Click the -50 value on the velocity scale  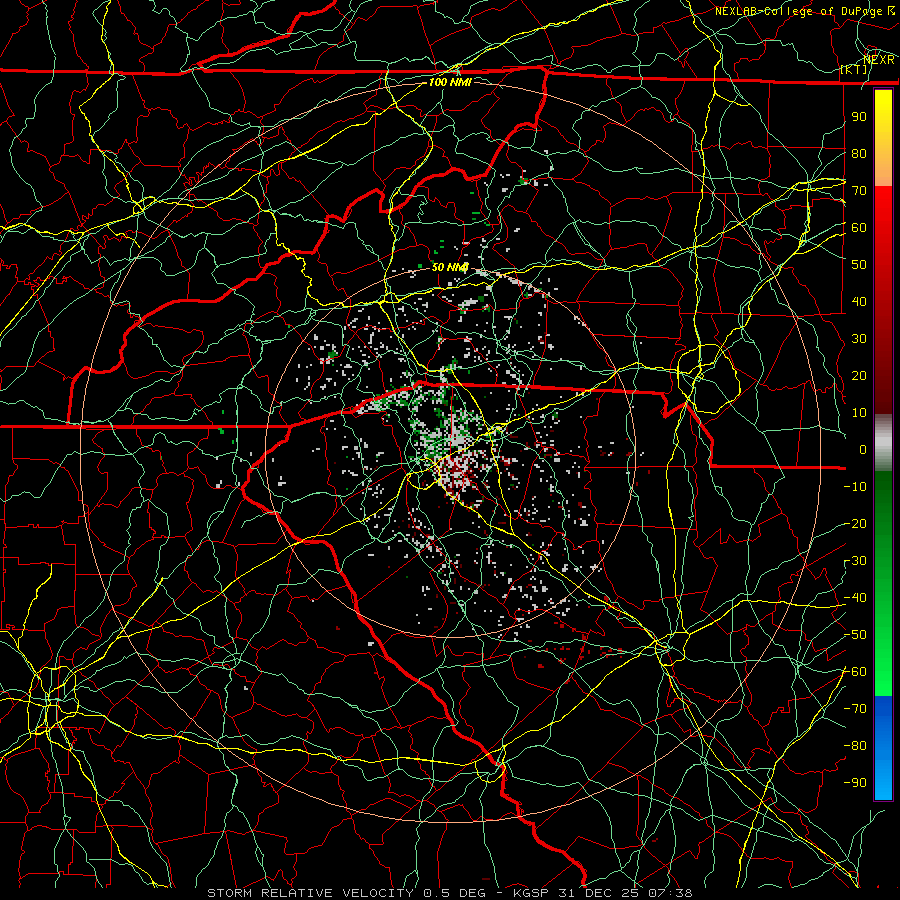855,635
